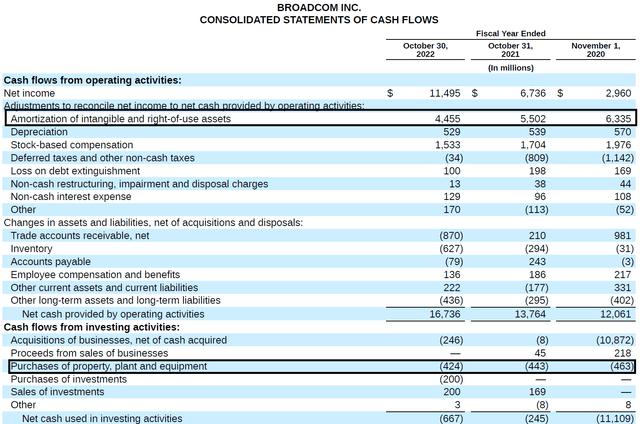The width and height of the screenshot is (640, 424).
Task: Click the 'October 30, 2022' column header
Action: (x=425, y=50)
